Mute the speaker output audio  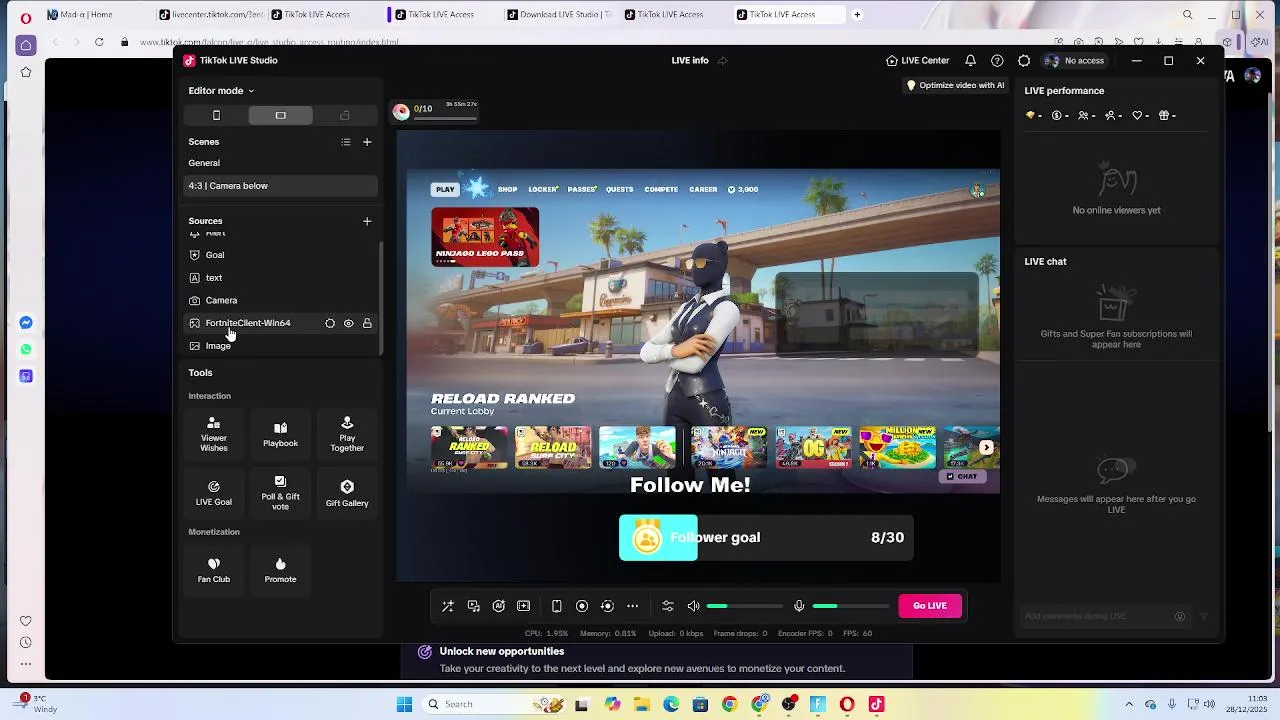pyautogui.click(x=694, y=606)
